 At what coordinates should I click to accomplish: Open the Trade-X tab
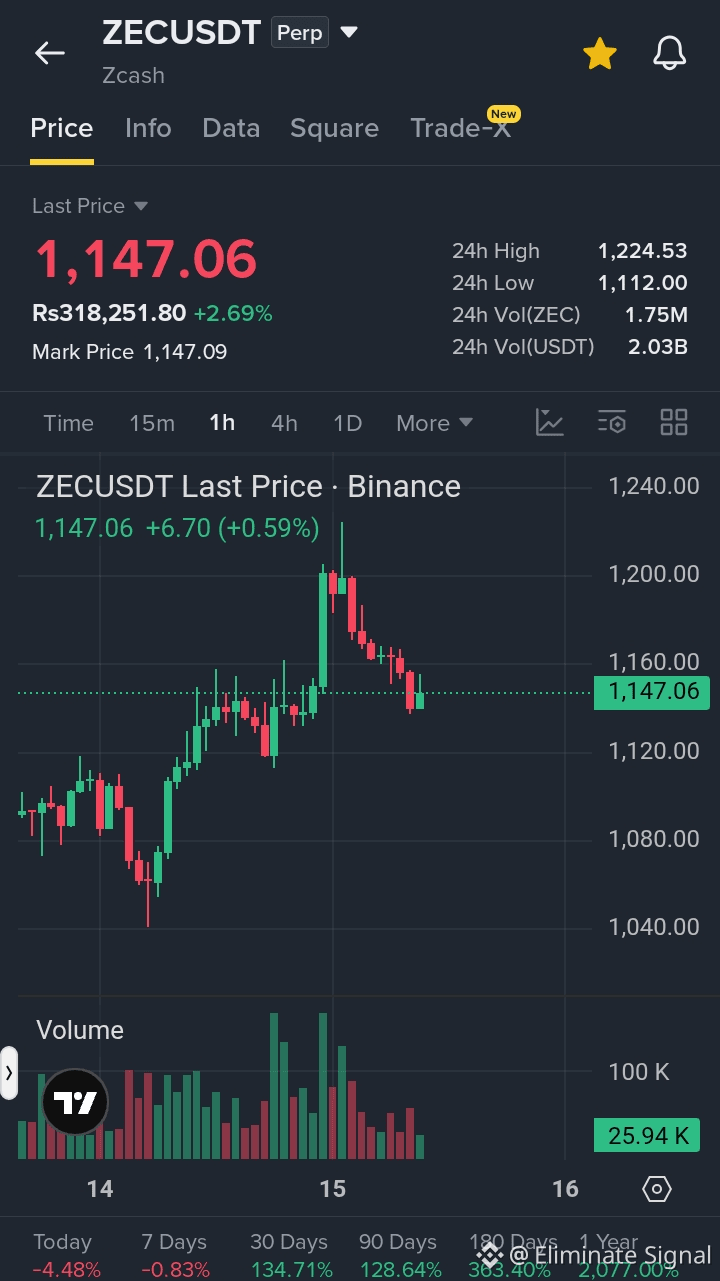(461, 128)
